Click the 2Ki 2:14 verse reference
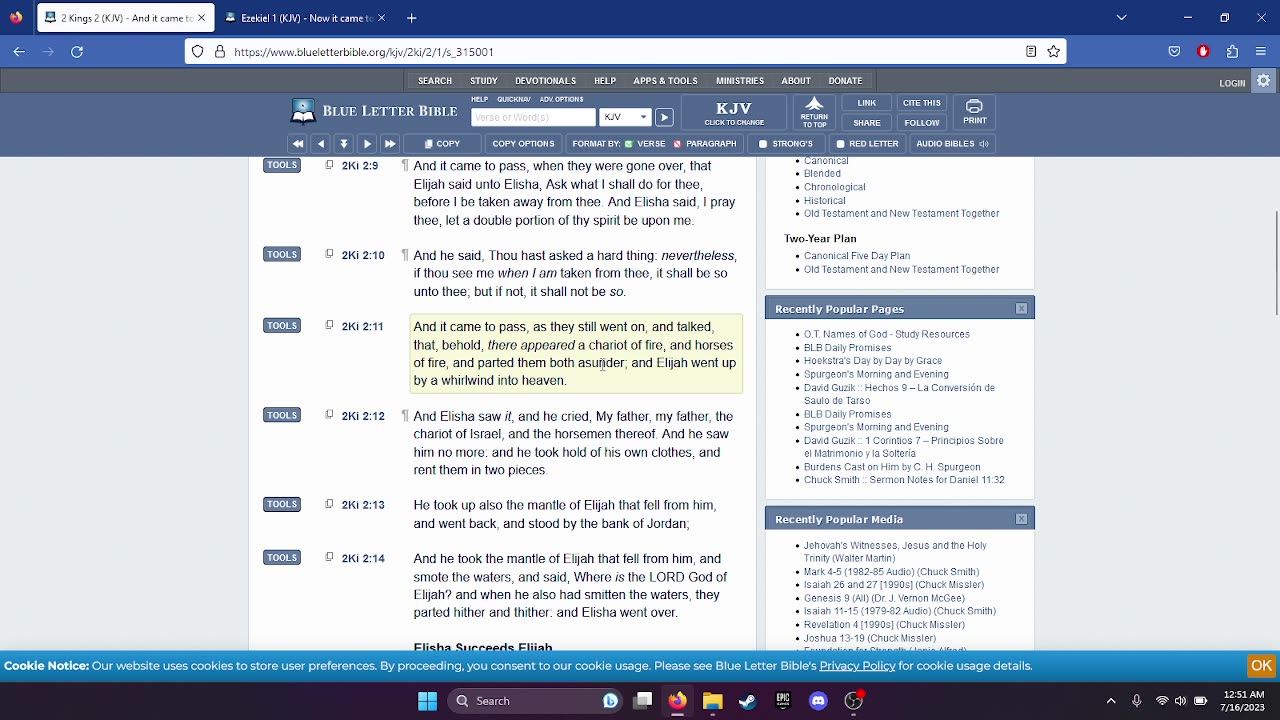The width and height of the screenshot is (1280, 720). [x=363, y=559]
